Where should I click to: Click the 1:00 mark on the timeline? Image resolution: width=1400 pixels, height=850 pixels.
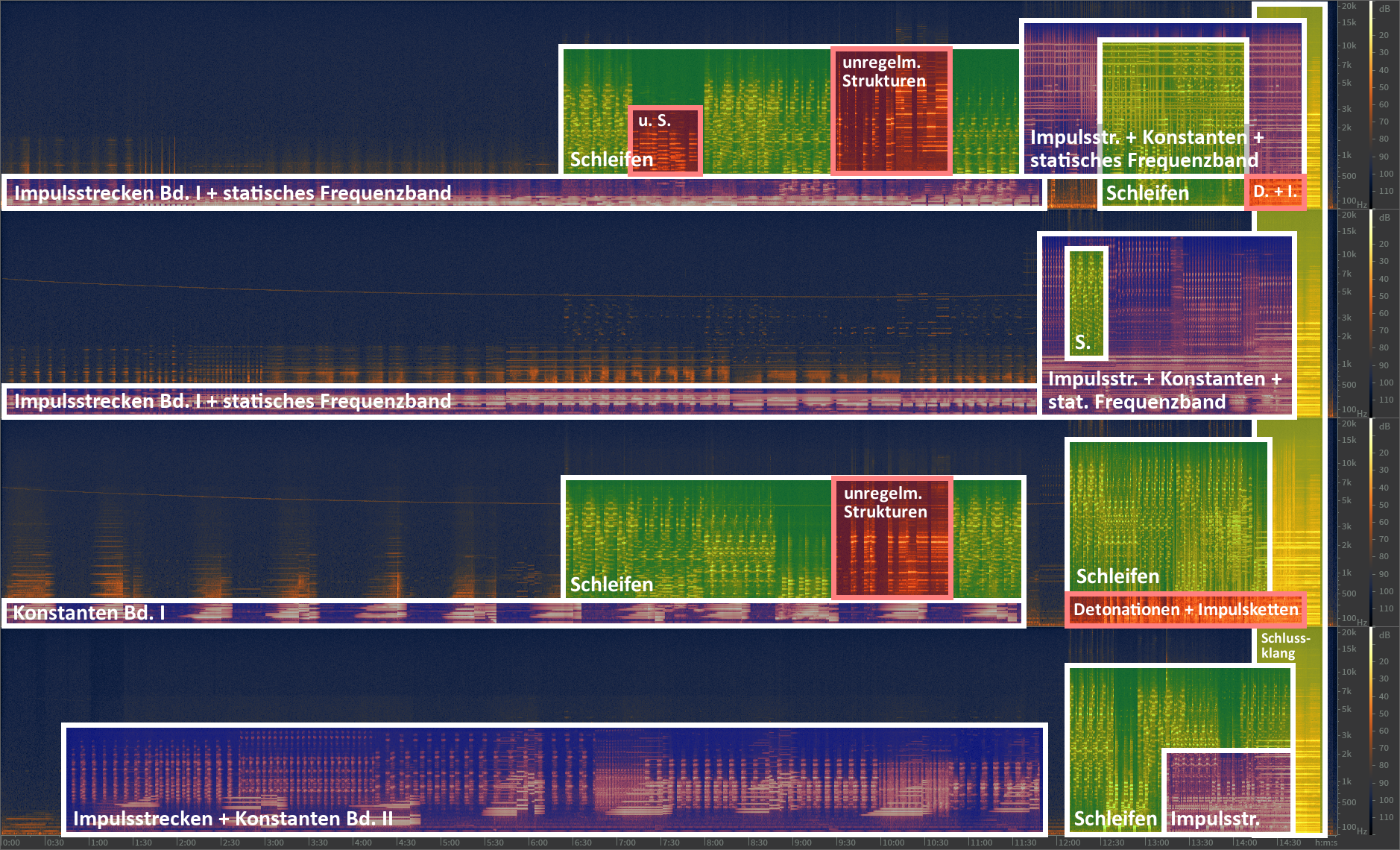tap(98, 843)
